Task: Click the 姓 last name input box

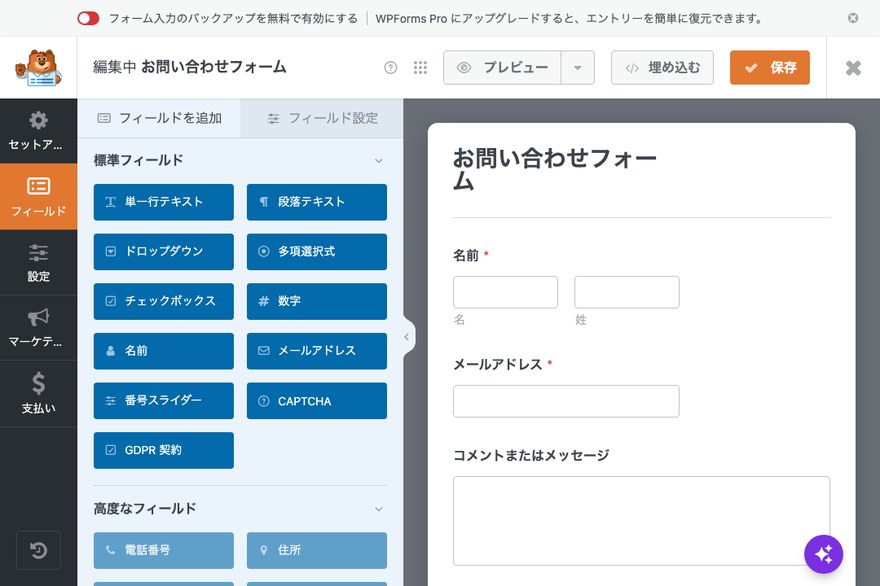Action: pos(626,292)
